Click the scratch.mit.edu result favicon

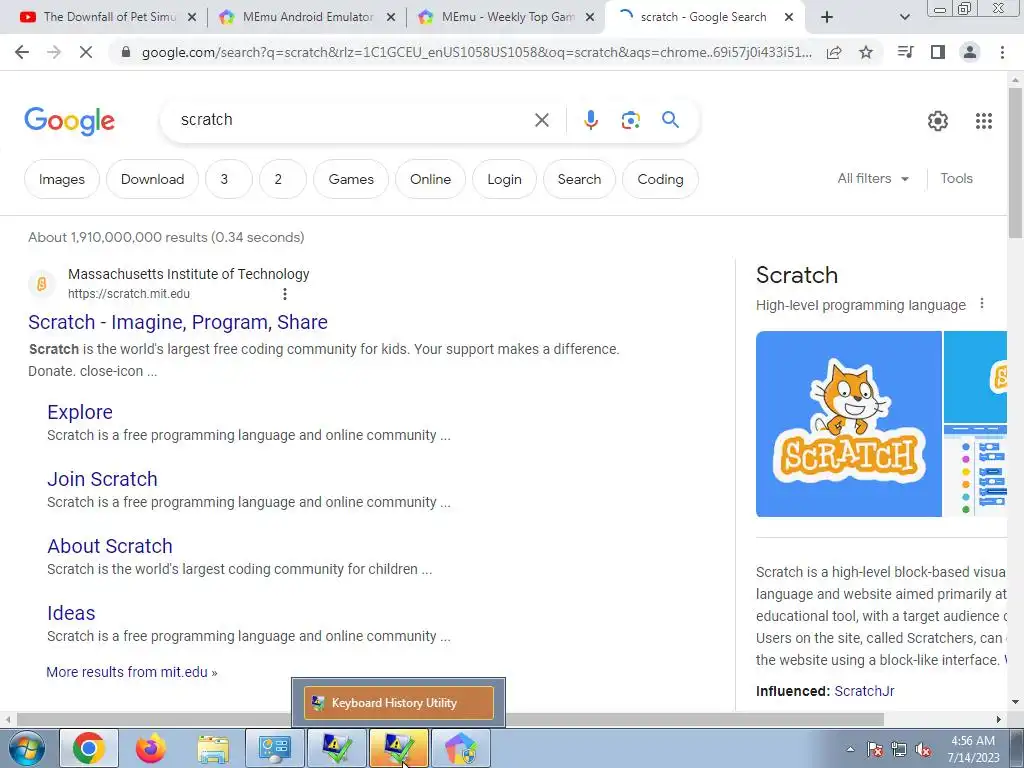pos(41,284)
